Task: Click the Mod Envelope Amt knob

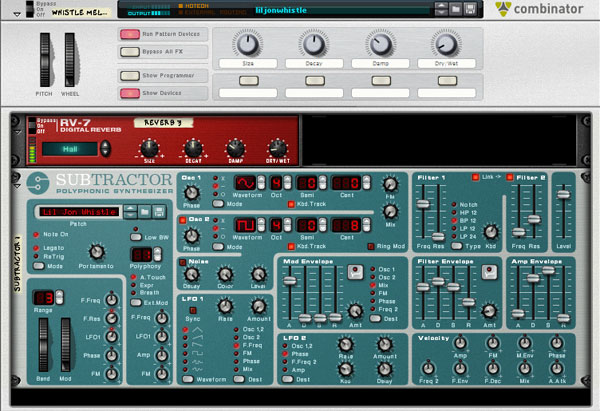Action: pyautogui.click(x=355, y=311)
